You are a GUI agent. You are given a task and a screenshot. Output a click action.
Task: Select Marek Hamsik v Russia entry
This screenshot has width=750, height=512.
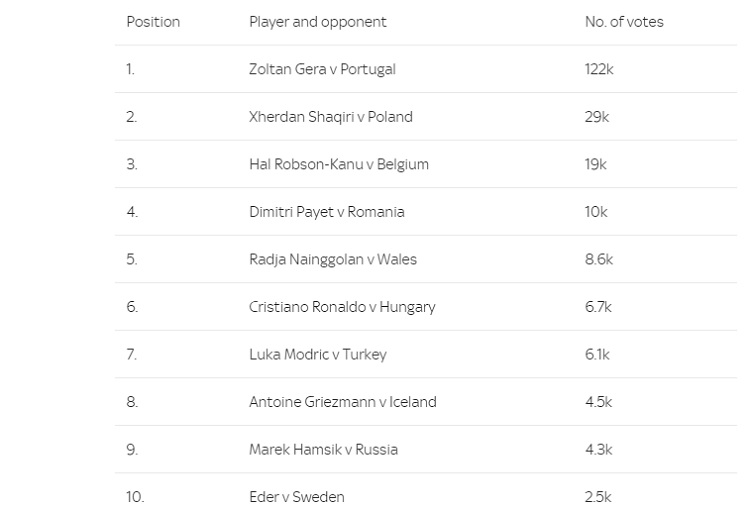(323, 449)
